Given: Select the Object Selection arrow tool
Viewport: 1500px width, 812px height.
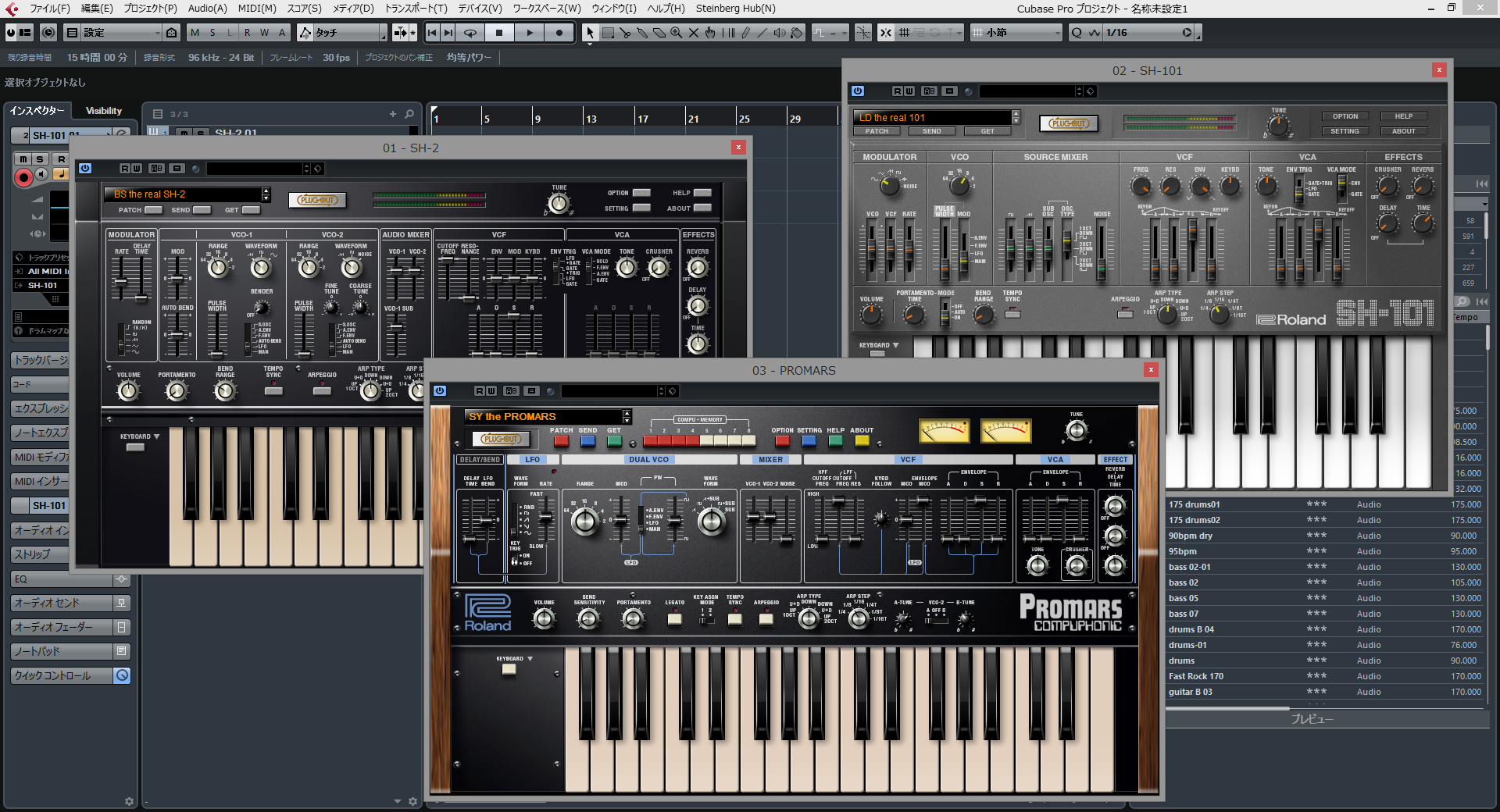Looking at the screenshot, I should 590,33.
